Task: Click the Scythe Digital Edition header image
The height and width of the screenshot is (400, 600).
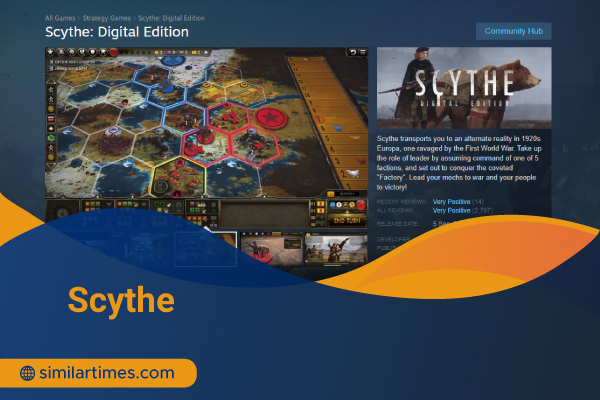Action: 464,88
